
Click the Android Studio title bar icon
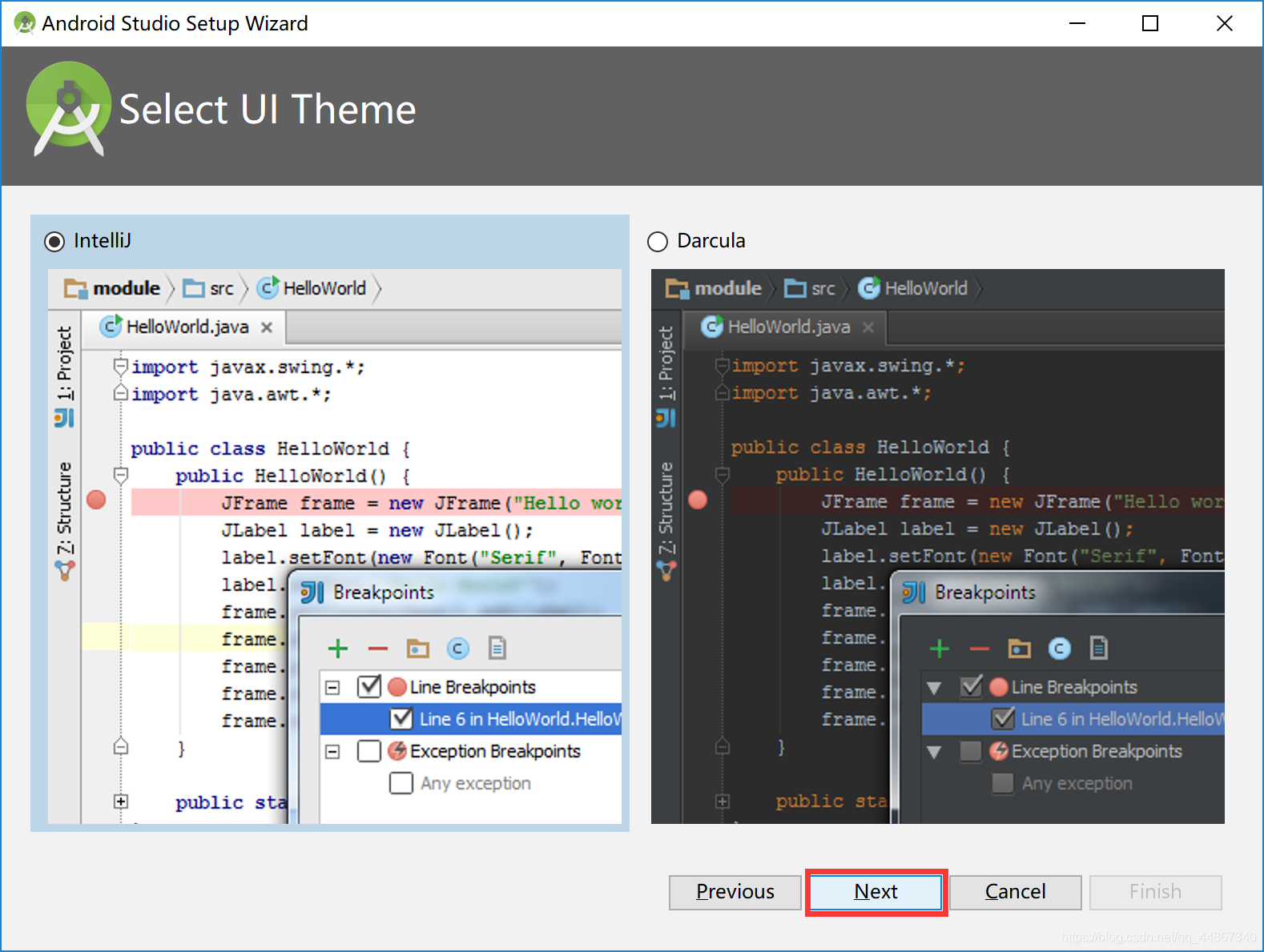[25, 23]
